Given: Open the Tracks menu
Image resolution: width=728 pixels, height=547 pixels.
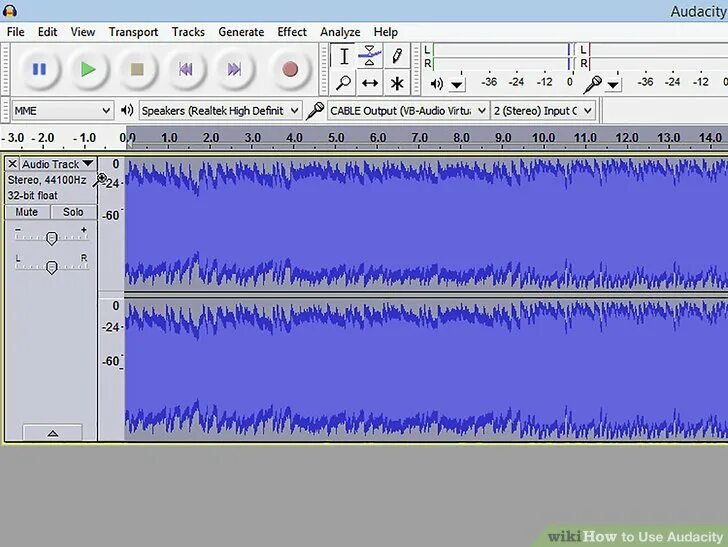Looking at the screenshot, I should pos(188,32).
